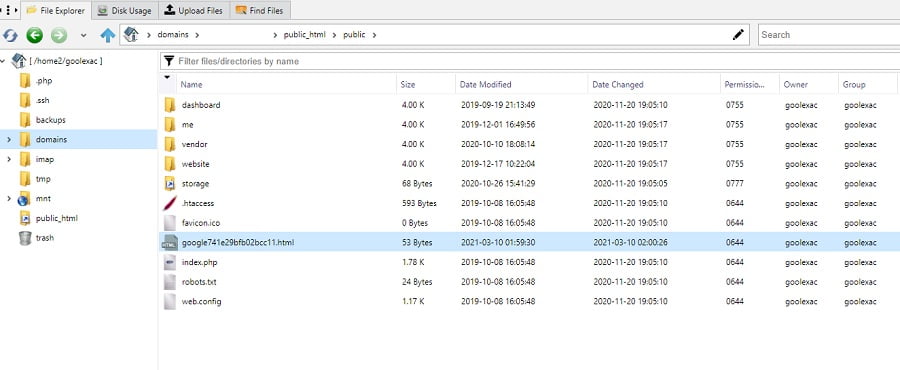Switch to the File Explorer tab
Screen dimensions: 900x370
(x=56, y=10)
